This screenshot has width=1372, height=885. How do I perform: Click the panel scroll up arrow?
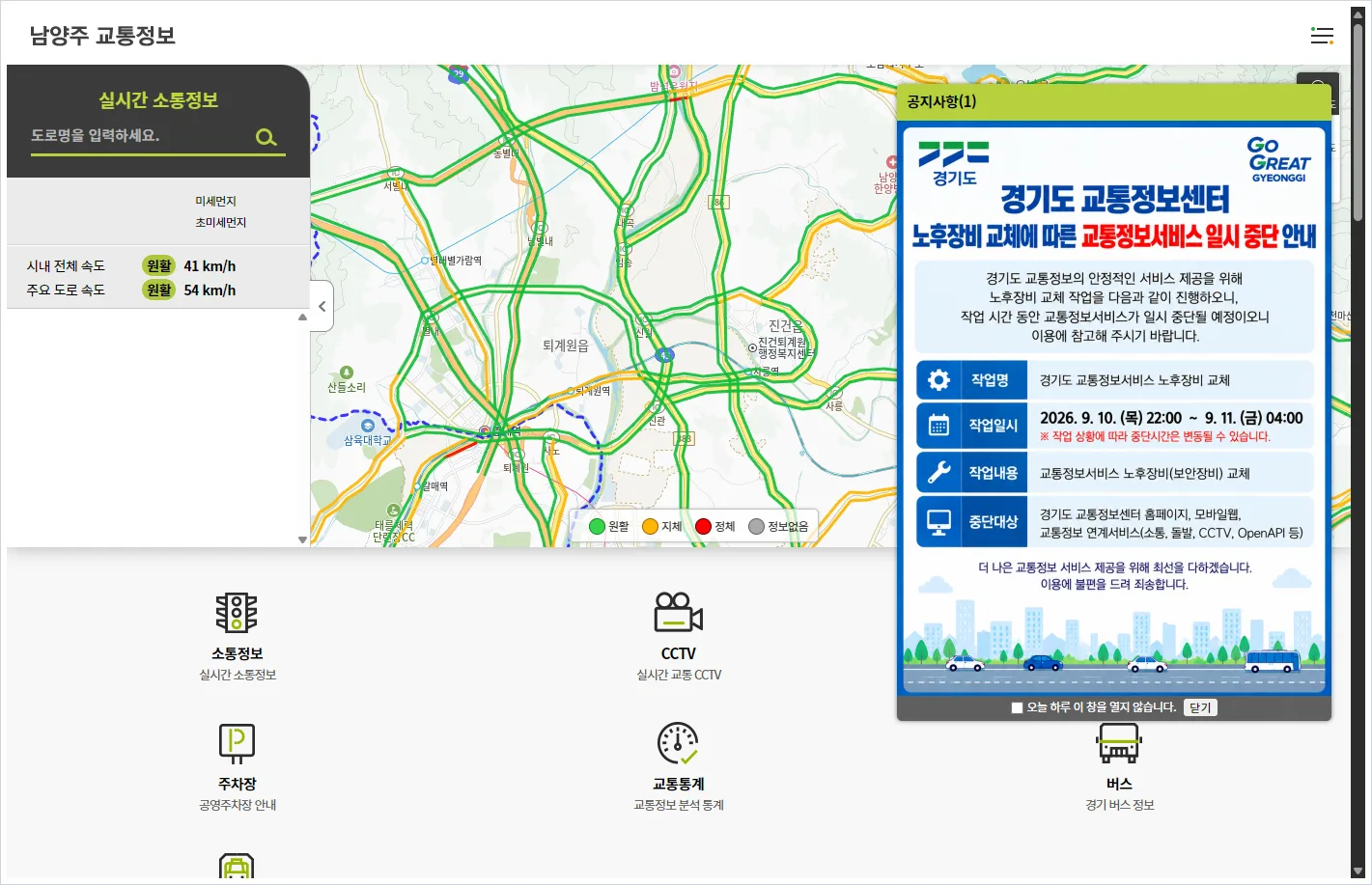(303, 317)
